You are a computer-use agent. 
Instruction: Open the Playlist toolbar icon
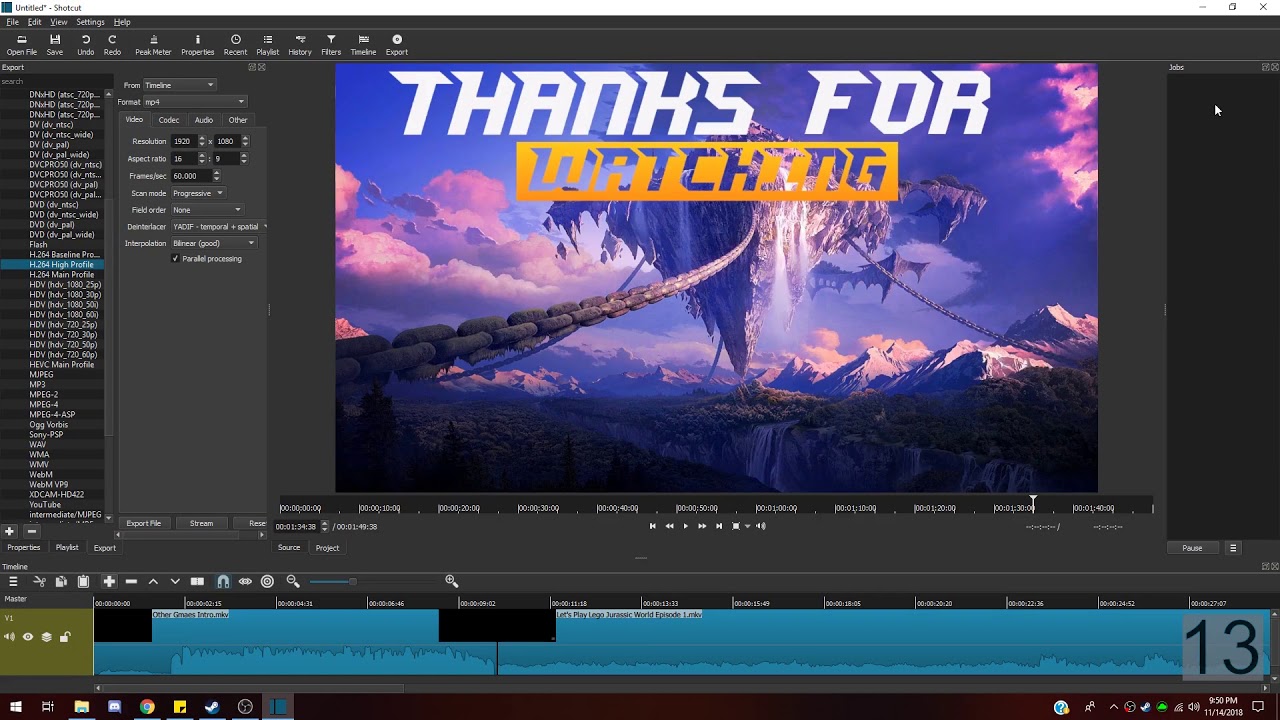coord(267,45)
